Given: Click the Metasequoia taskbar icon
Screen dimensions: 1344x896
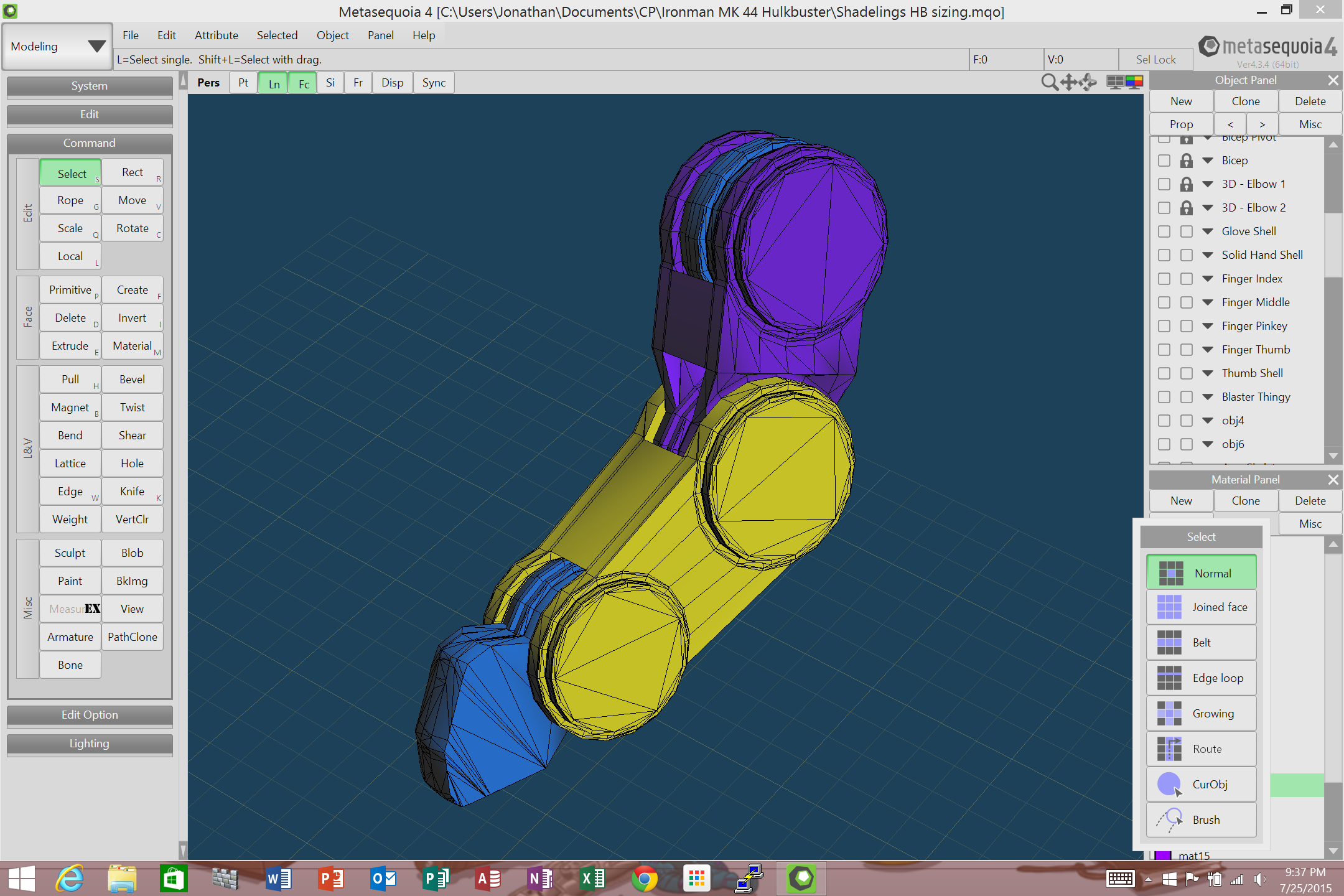Looking at the screenshot, I should [x=801, y=879].
